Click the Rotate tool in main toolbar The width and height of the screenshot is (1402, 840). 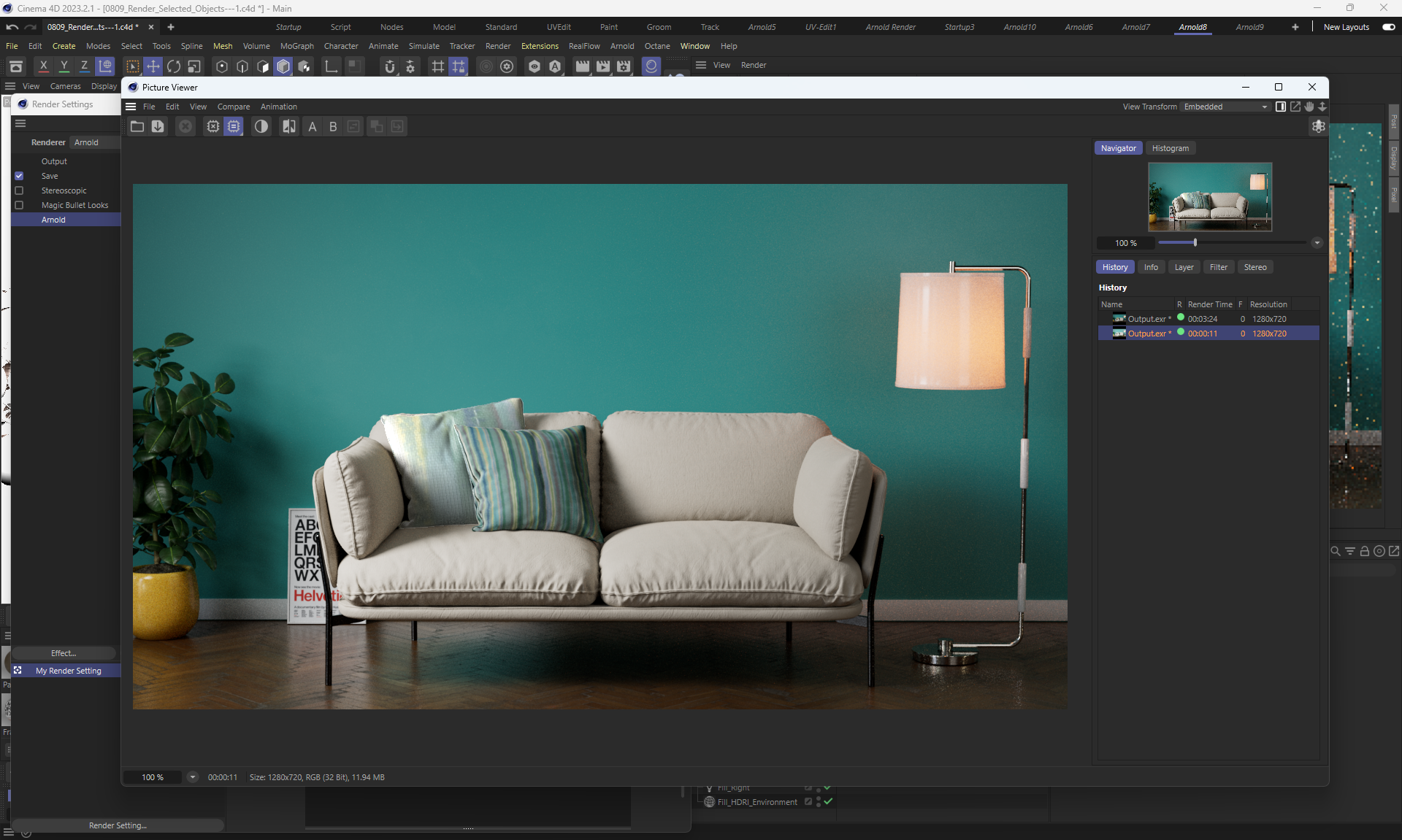click(x=174, y=66)
